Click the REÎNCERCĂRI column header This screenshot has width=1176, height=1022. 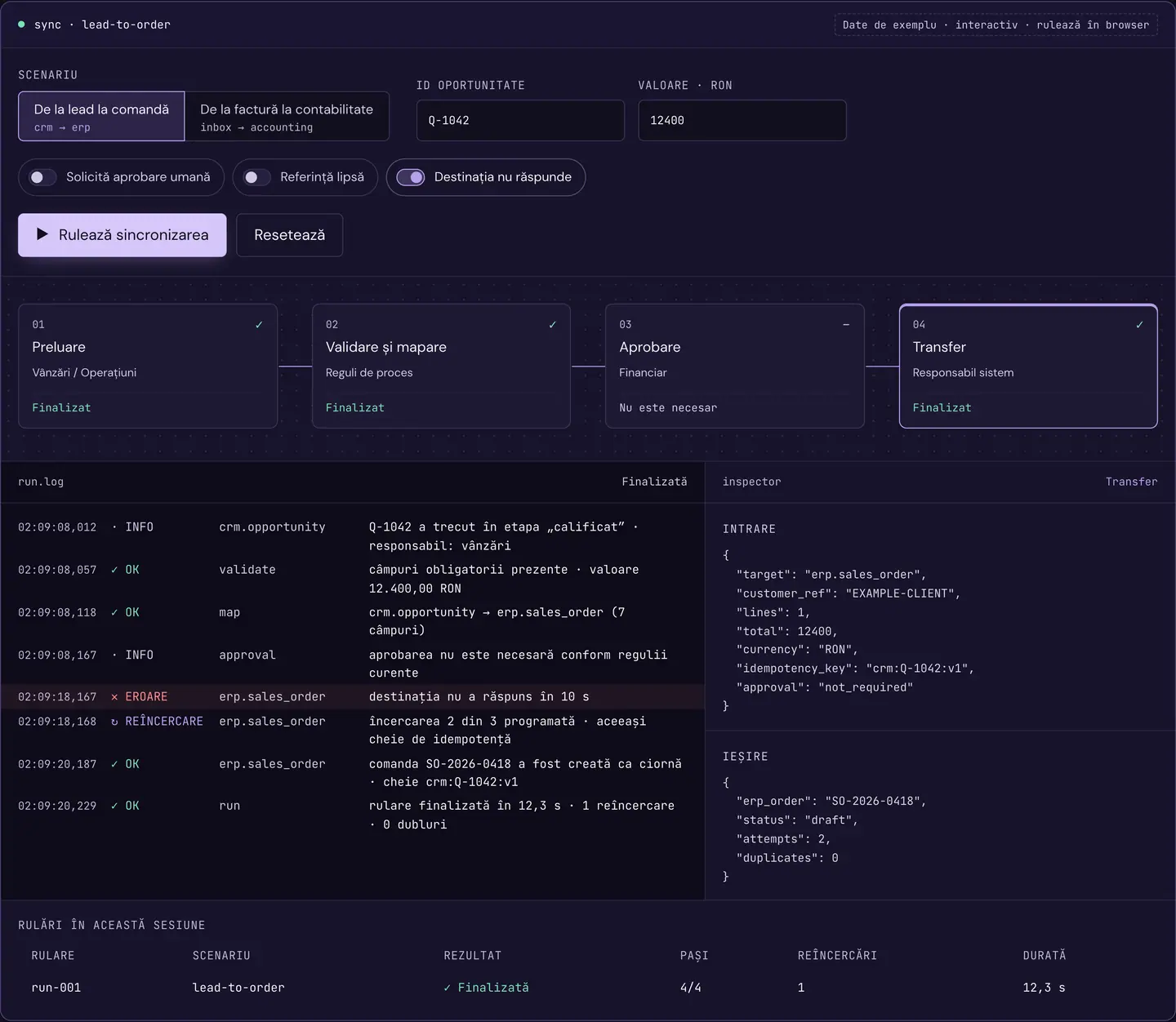837,956
